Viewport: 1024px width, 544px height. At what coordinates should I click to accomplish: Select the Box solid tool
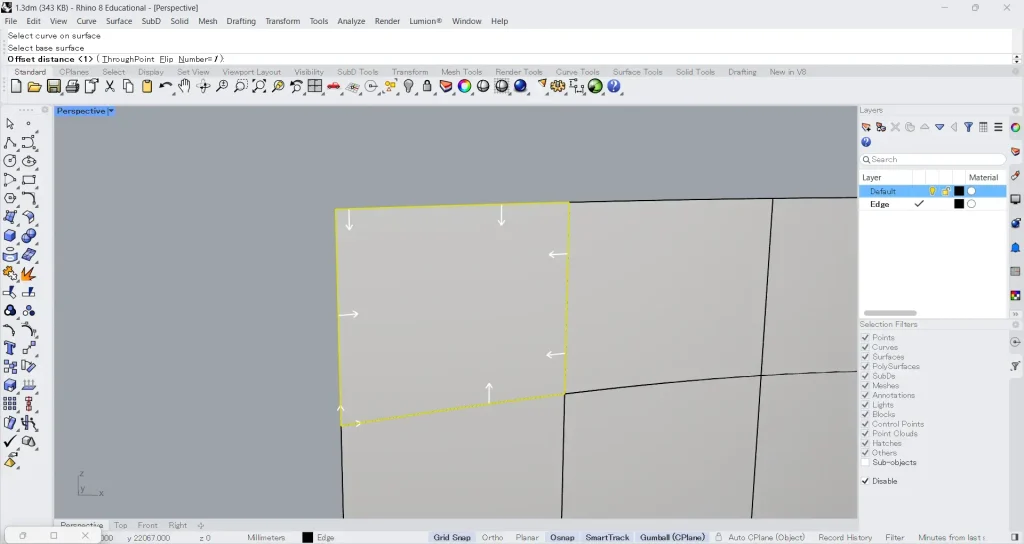tap(10, 236)
